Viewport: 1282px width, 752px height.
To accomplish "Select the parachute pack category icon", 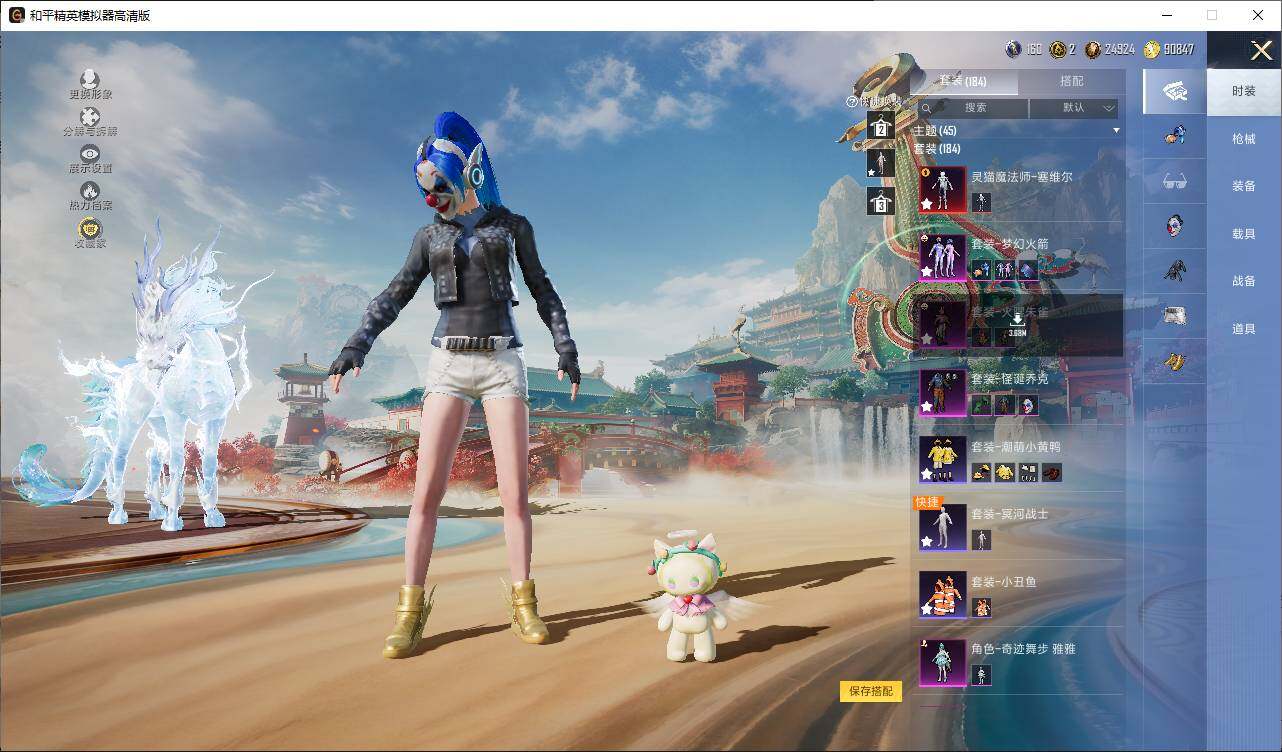I will click(x=1175, y=316).
